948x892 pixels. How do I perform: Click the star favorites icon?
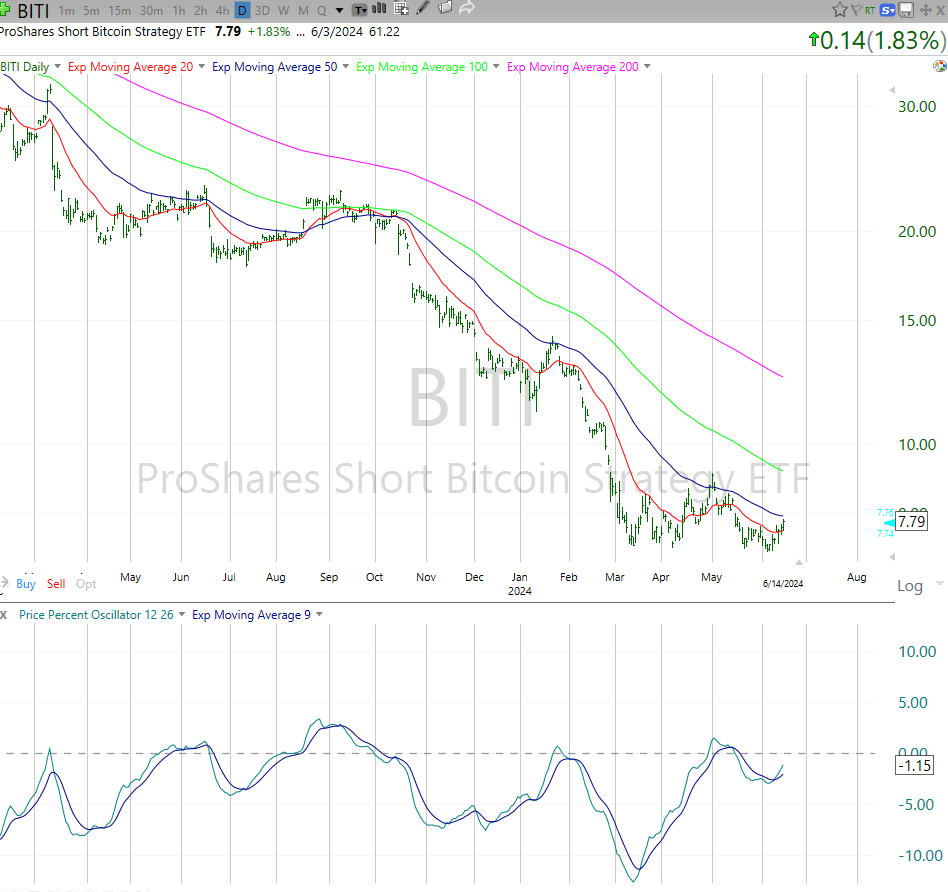coord(841,9)
